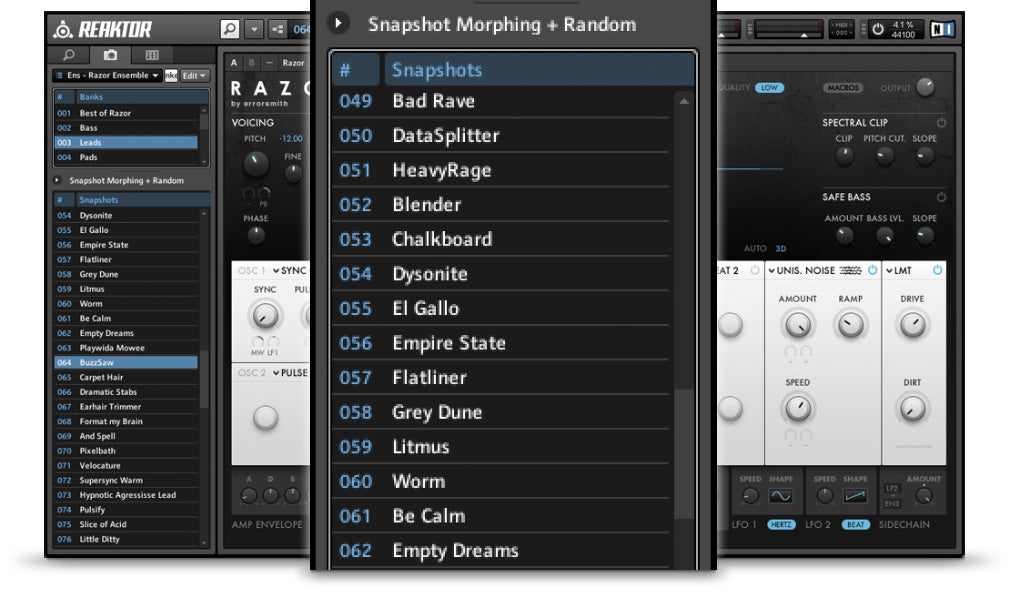The width and height of the screenshot is (1010, 598).
Task: Select Playwida Mowee snapshot
Action: point(126,347)
